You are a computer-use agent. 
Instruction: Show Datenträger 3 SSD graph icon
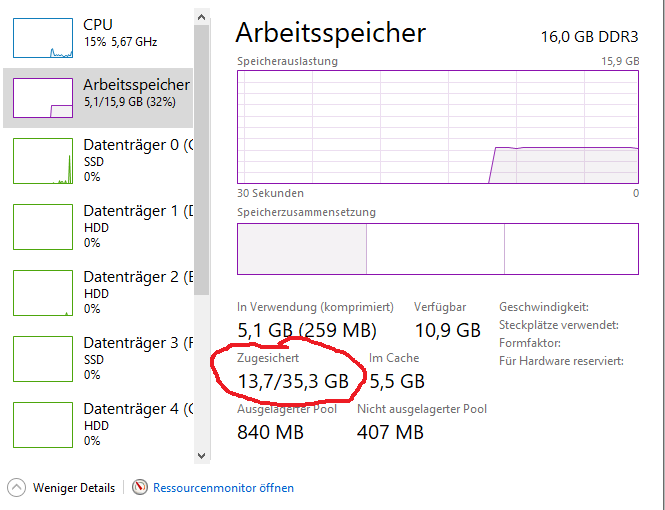pos(43,358)
